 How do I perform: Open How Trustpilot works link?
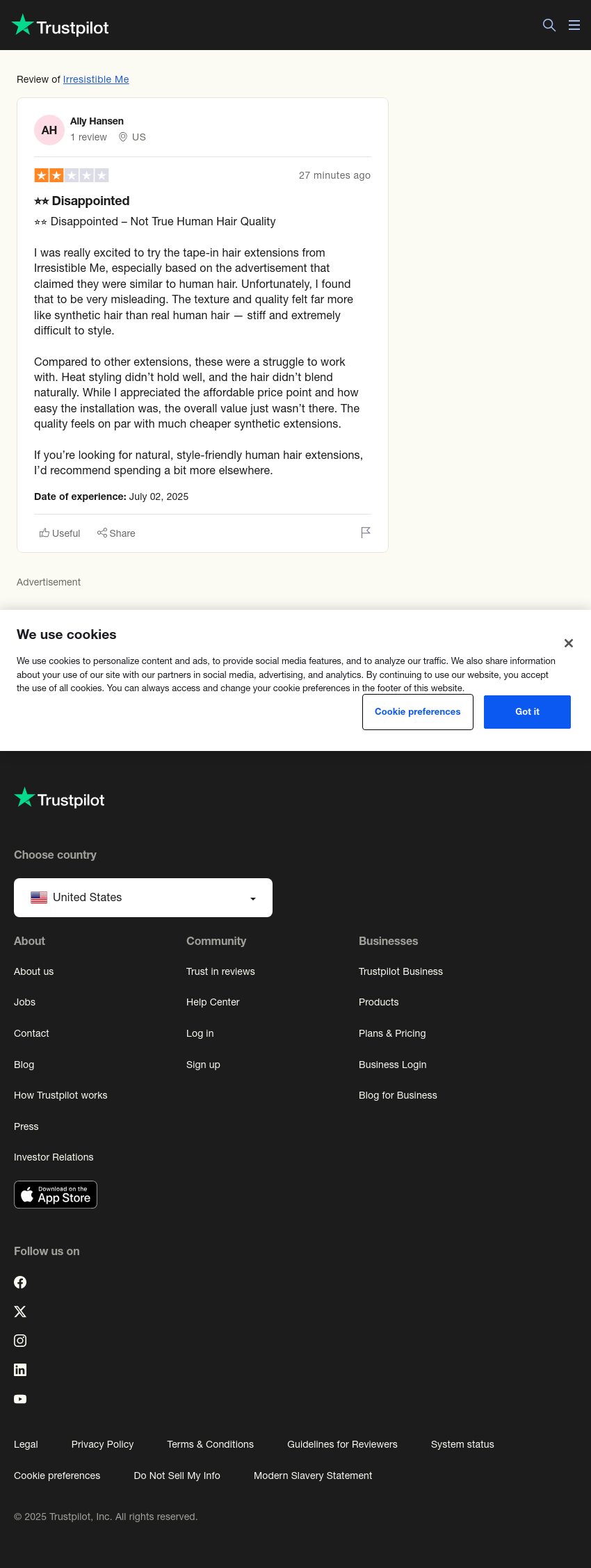[60, 1095]
